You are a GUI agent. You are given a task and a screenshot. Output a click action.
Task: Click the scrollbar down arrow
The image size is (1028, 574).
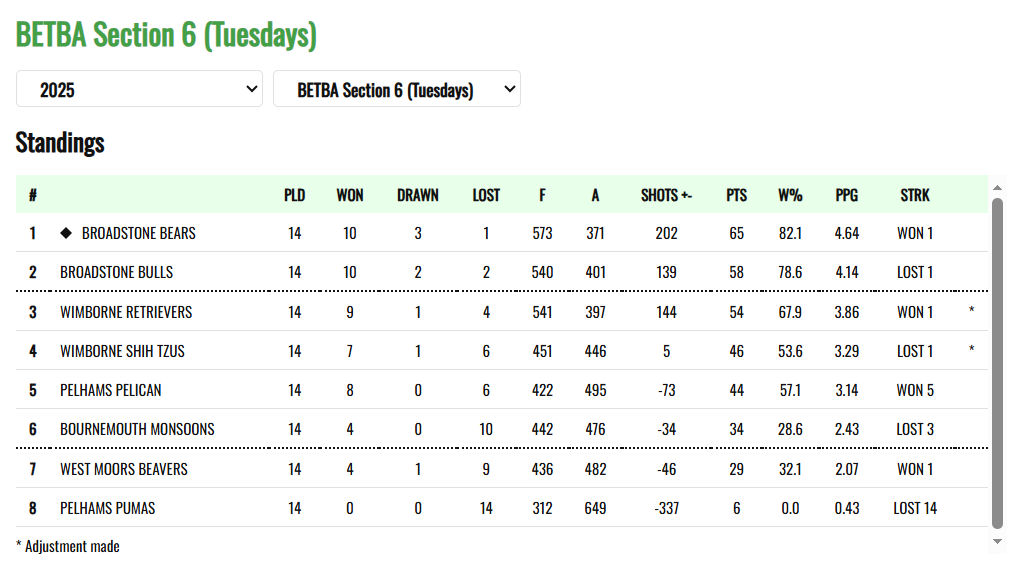pyautogui.click(x=996, y=541)
